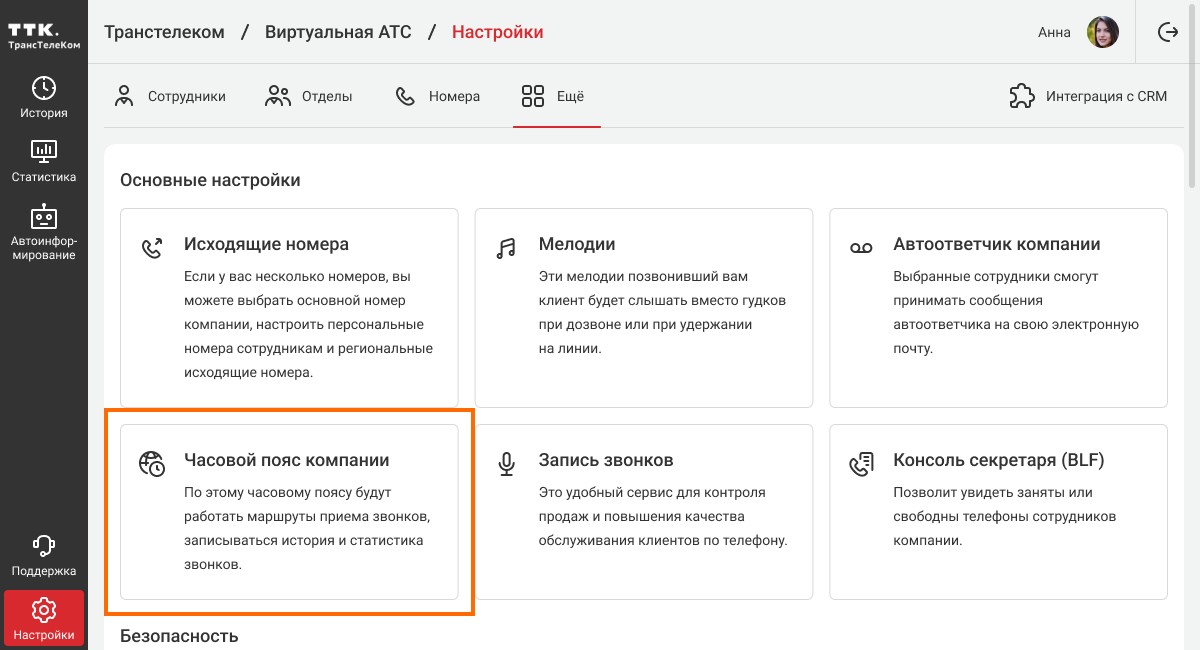Switch to the Отделы tab
This screenshot has height=650, width=1200.
pyautogui.click(x=309, y=97)
